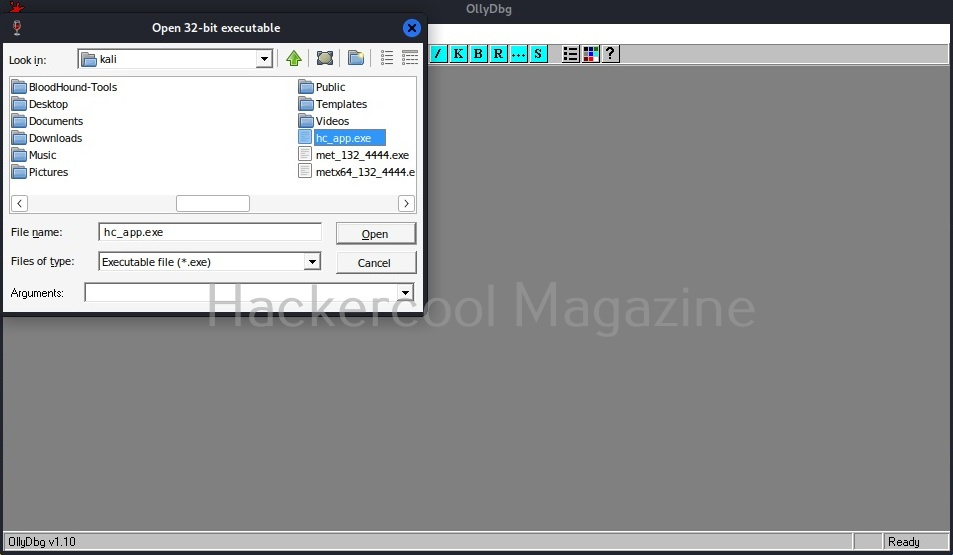
Task: Click the red icon at top-left of OllyDbg window
Action: [x=16, y=7]
